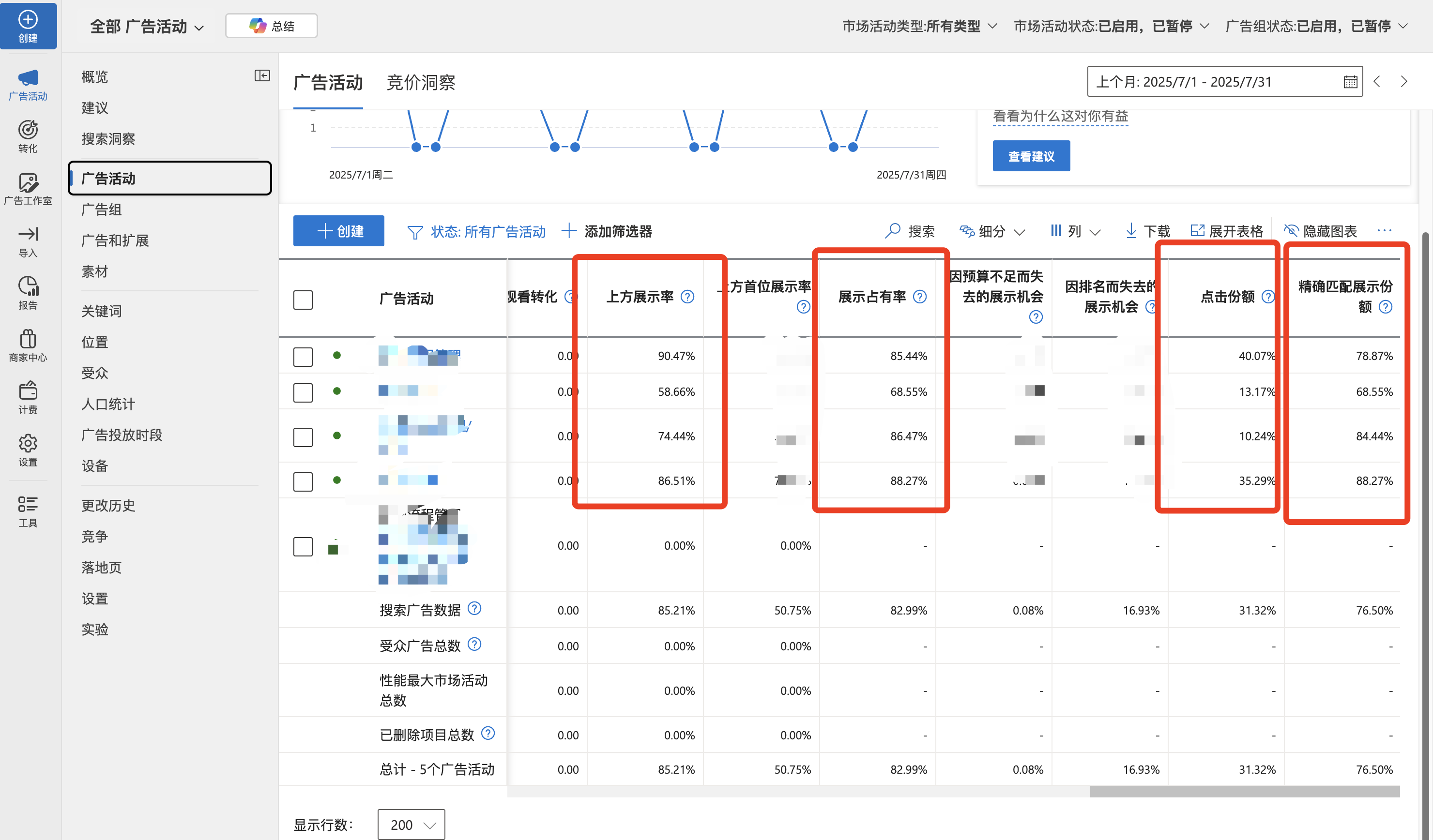Select the 广告活动 tab heading
The height and width of the screenshot is (840, 1433).
pyautogui.click(x=328, y=82)
